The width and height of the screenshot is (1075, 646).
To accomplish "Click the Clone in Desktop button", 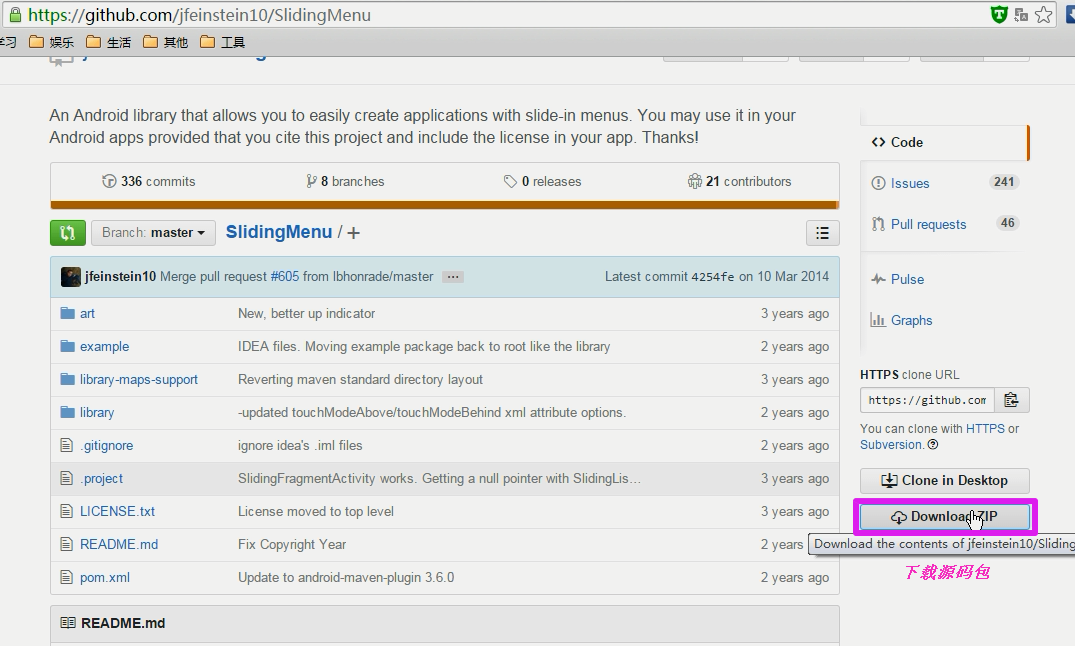I will (x=944, y=480).
